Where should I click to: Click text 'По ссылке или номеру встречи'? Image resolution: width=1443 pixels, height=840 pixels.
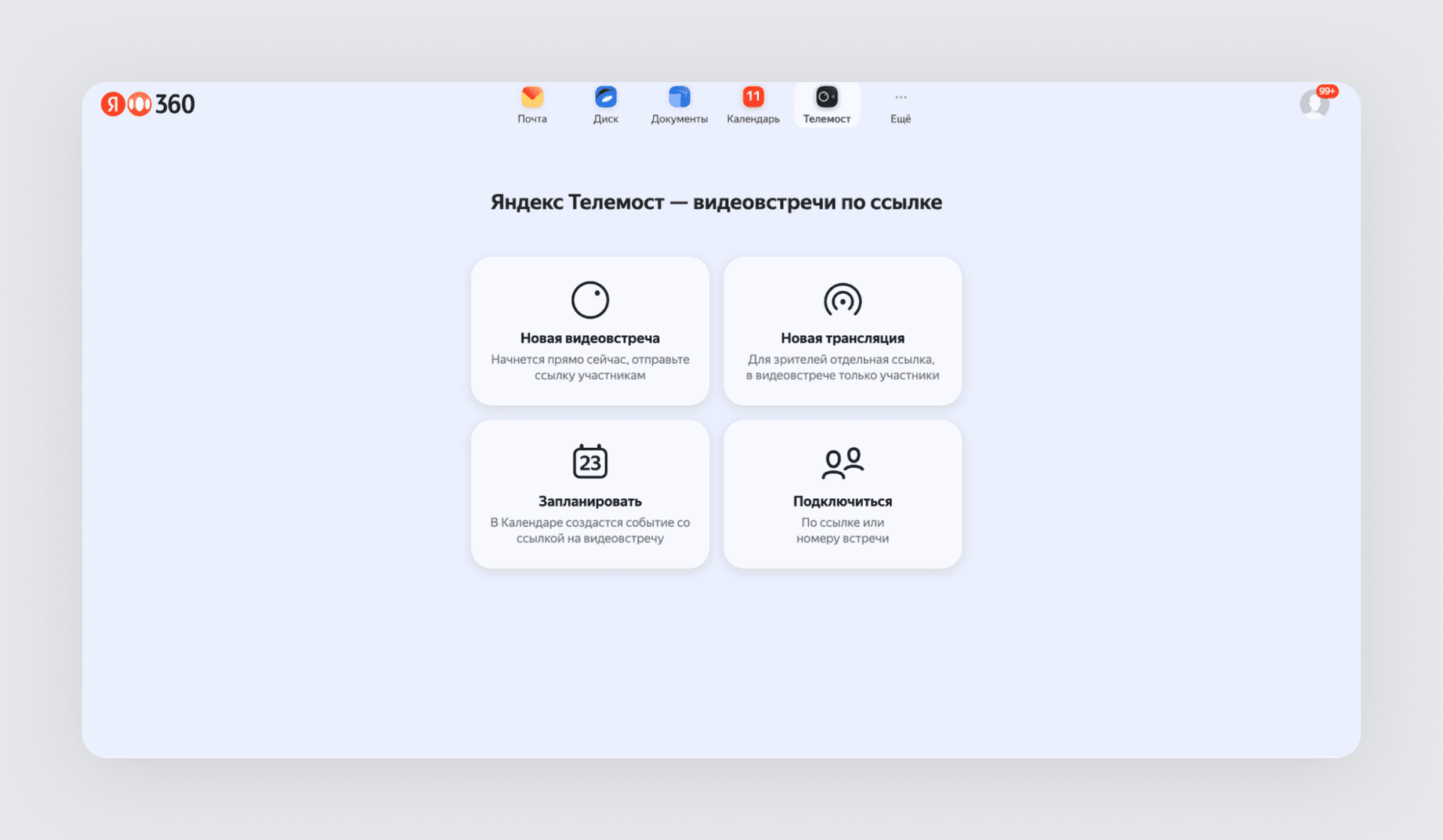(x=843, y=530)
